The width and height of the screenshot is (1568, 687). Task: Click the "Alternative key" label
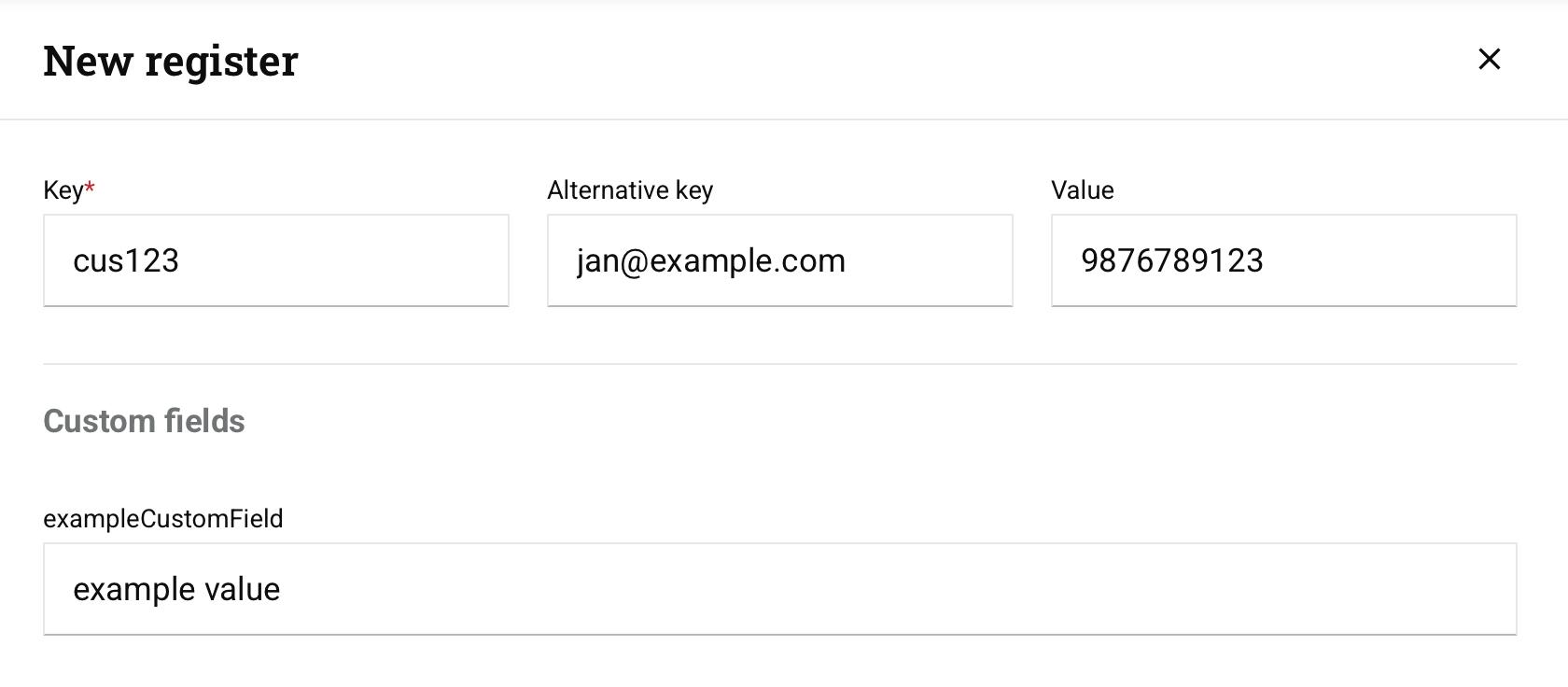tap(630, 190)
